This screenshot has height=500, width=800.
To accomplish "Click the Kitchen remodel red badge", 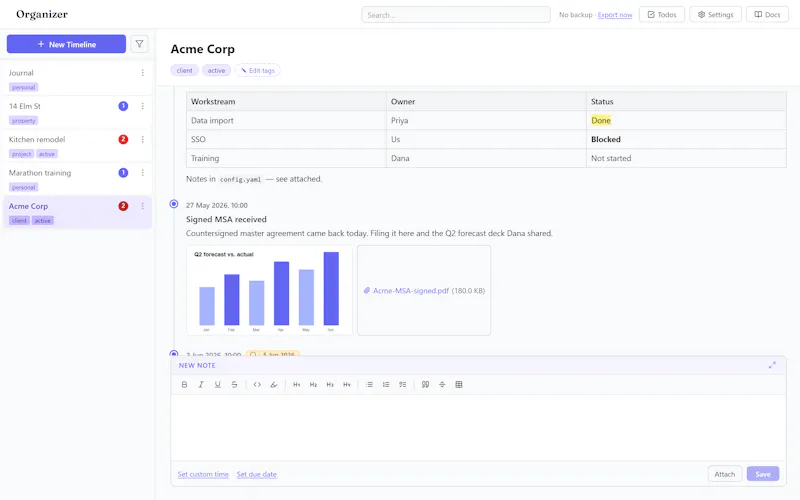I will coord(123,139).
